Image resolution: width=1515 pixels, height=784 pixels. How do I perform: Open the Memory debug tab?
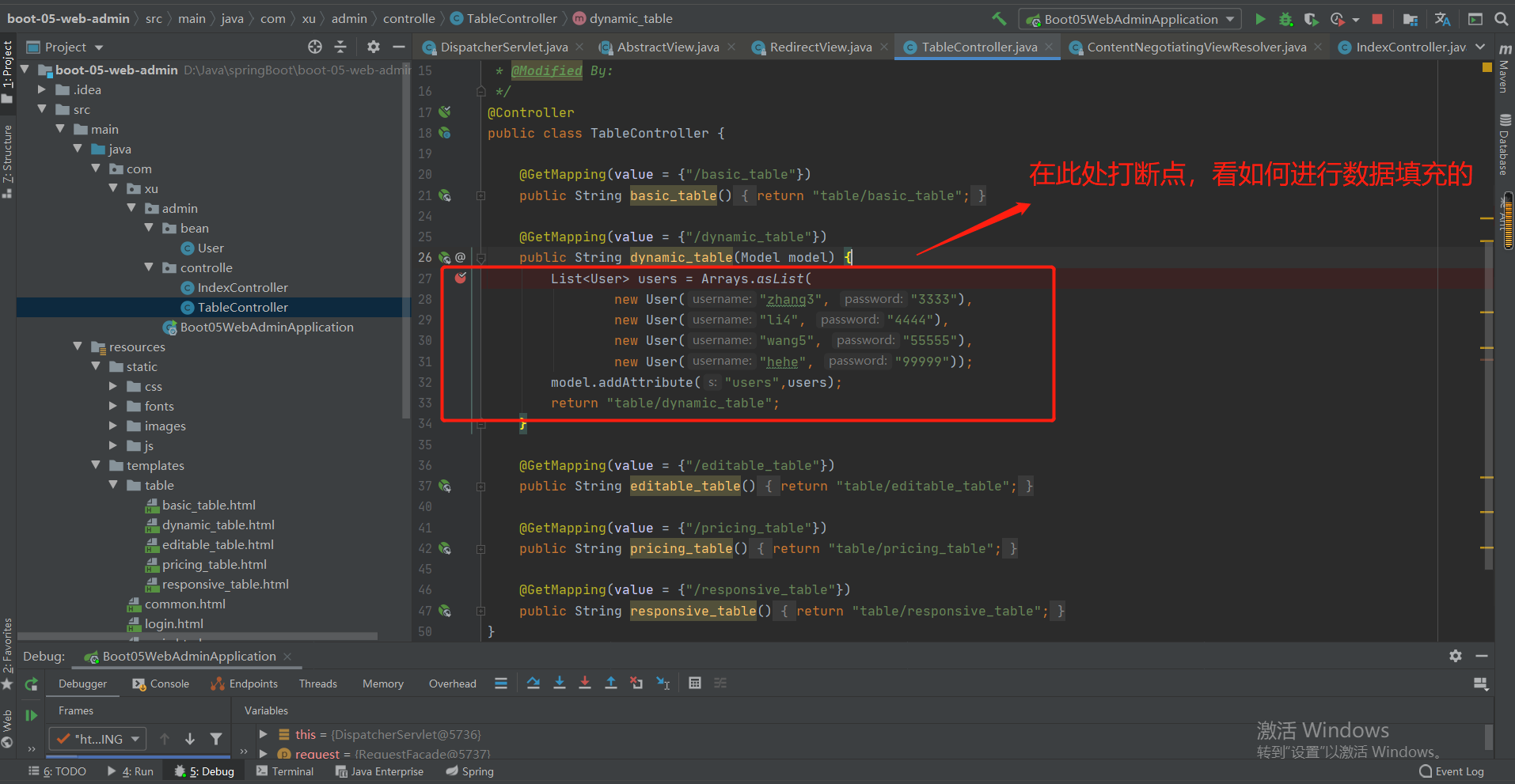[383, 684]
